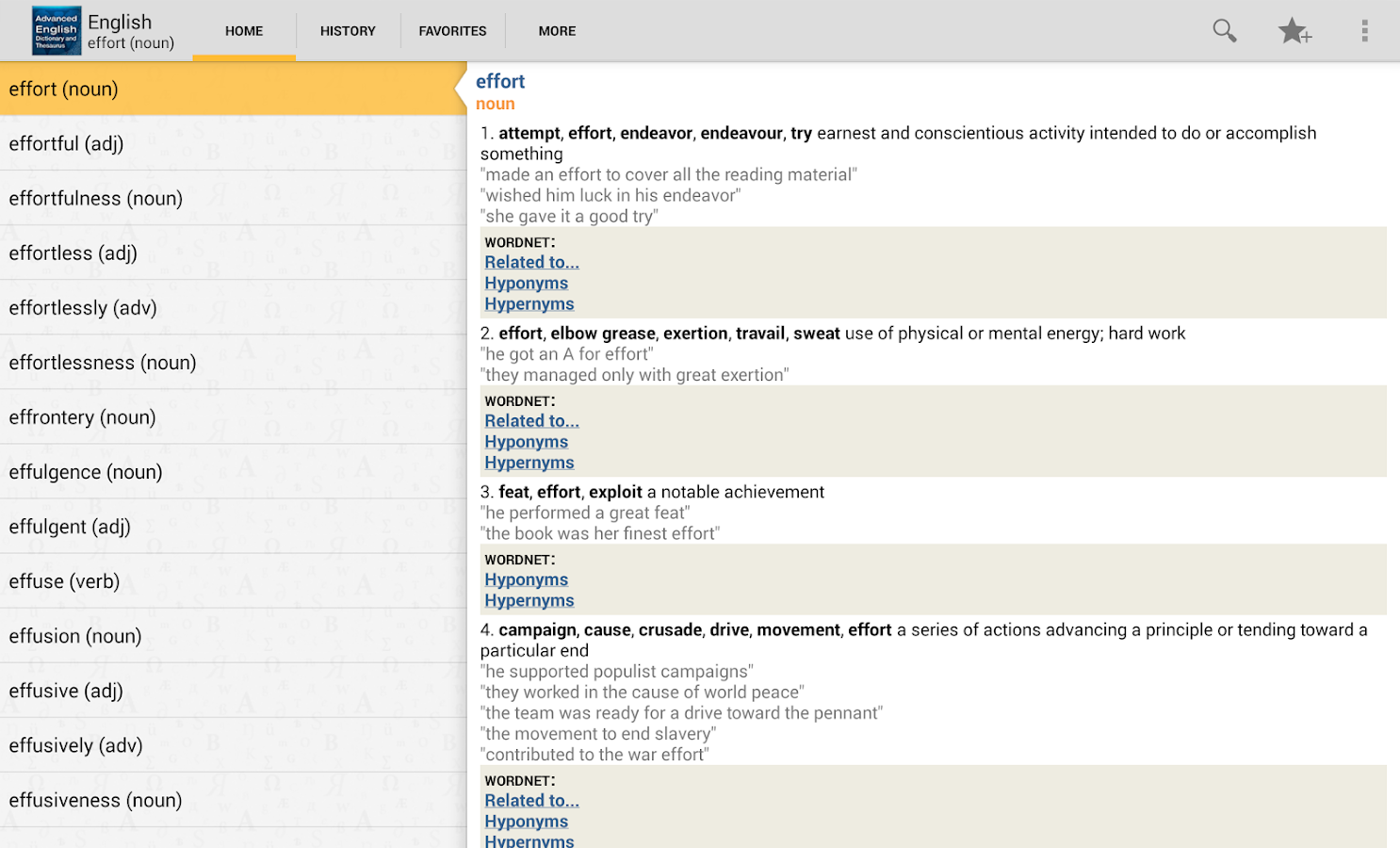Click the MORE menu item
Viewport: 1400px width, 848px height.
pyautogui.click(x=557, y=30)
